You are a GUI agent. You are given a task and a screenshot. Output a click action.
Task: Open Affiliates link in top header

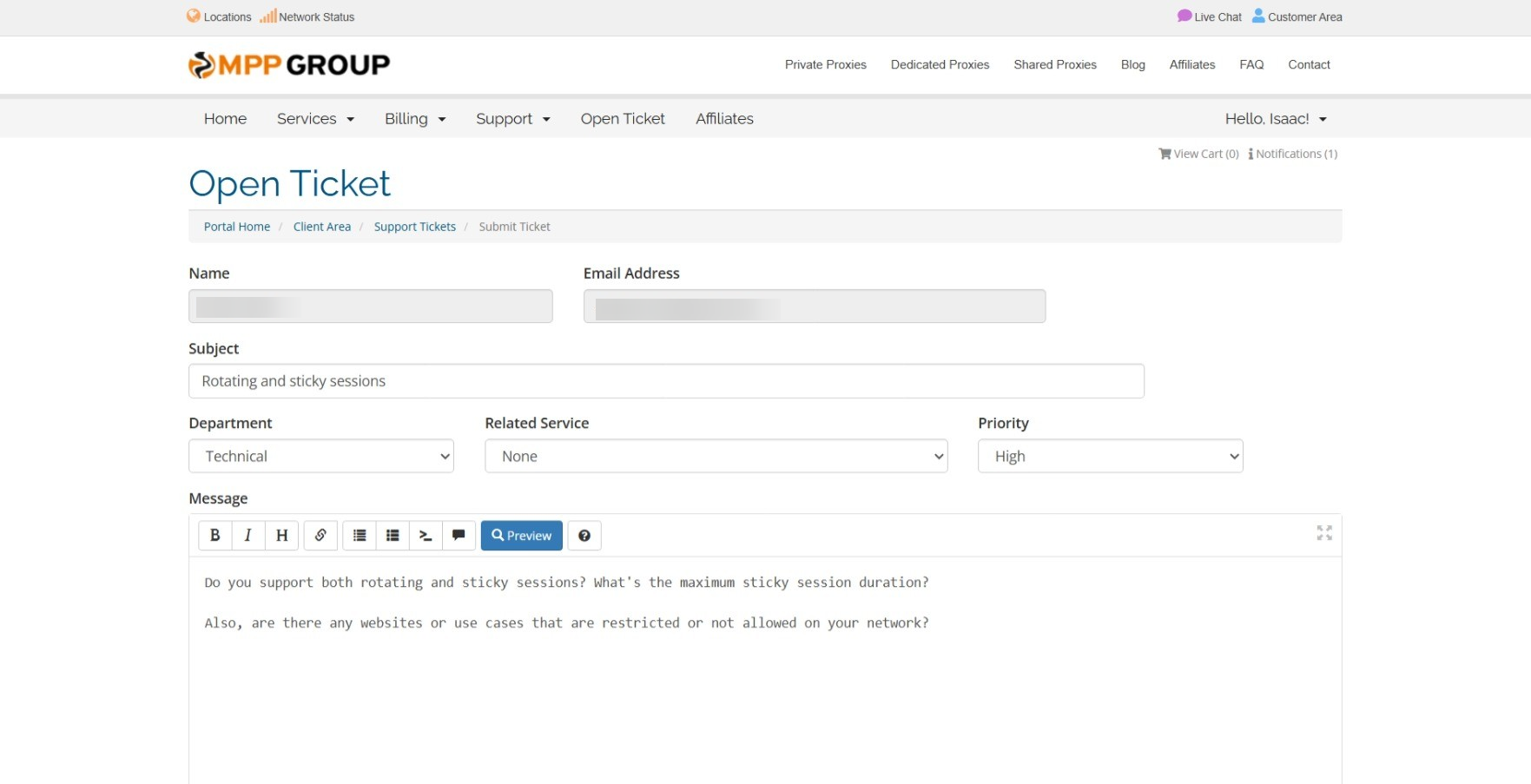pos(1192,65)
